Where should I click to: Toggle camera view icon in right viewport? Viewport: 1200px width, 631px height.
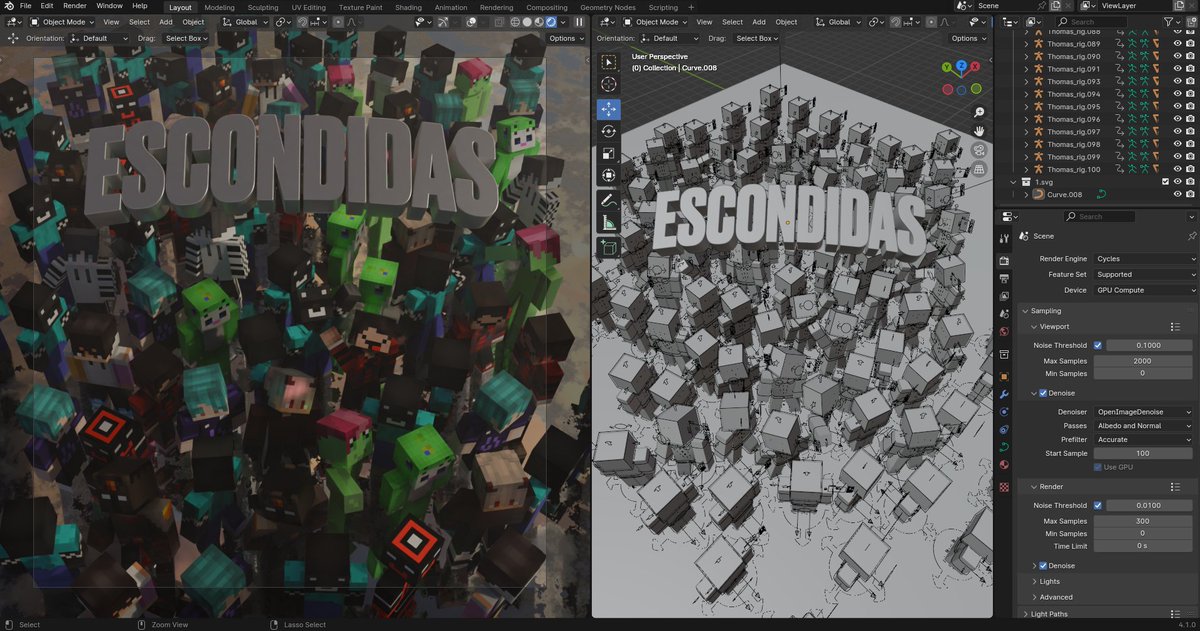[x=979, y=150]
